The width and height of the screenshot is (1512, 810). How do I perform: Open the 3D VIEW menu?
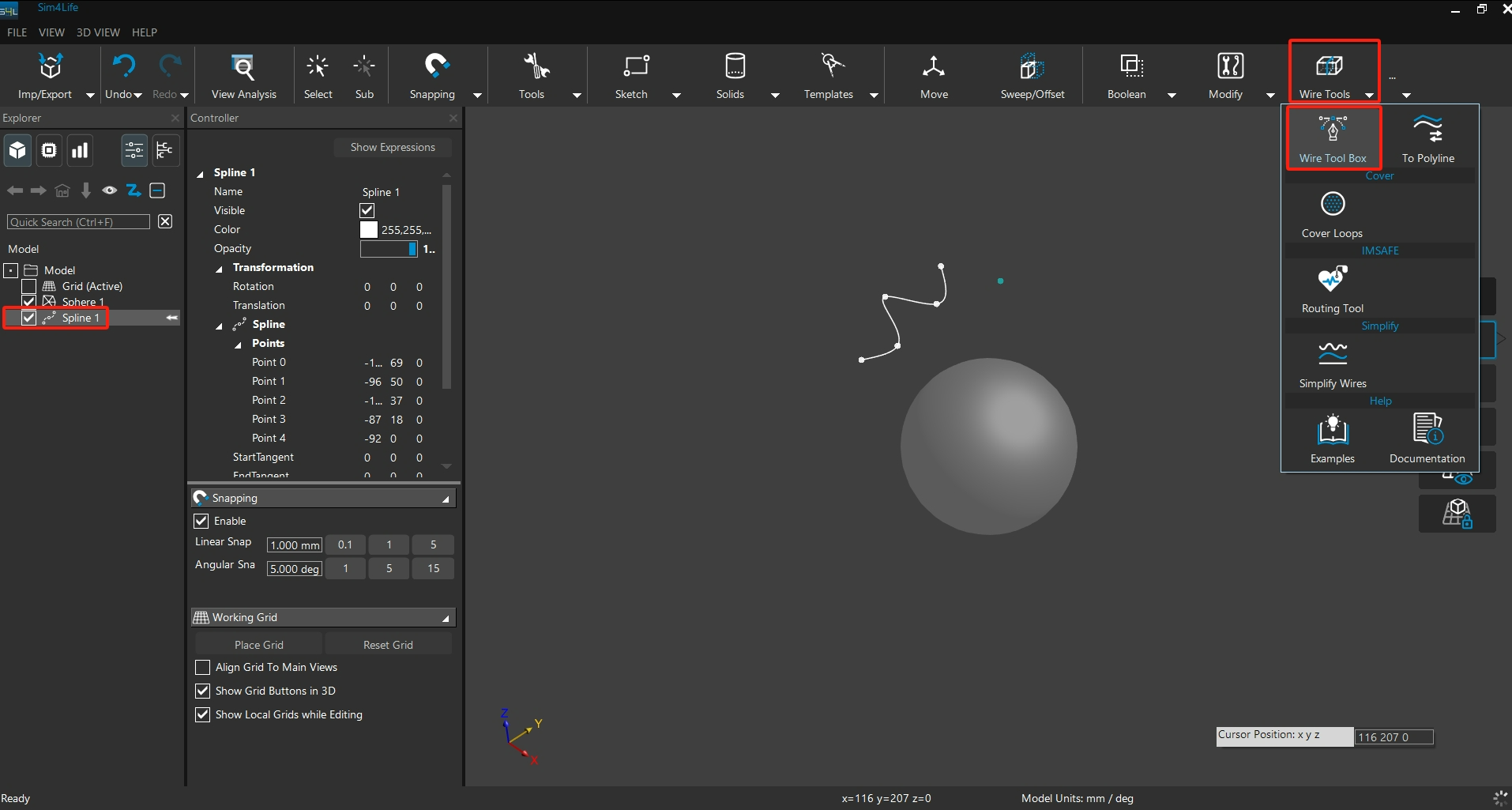pos(98,32)
